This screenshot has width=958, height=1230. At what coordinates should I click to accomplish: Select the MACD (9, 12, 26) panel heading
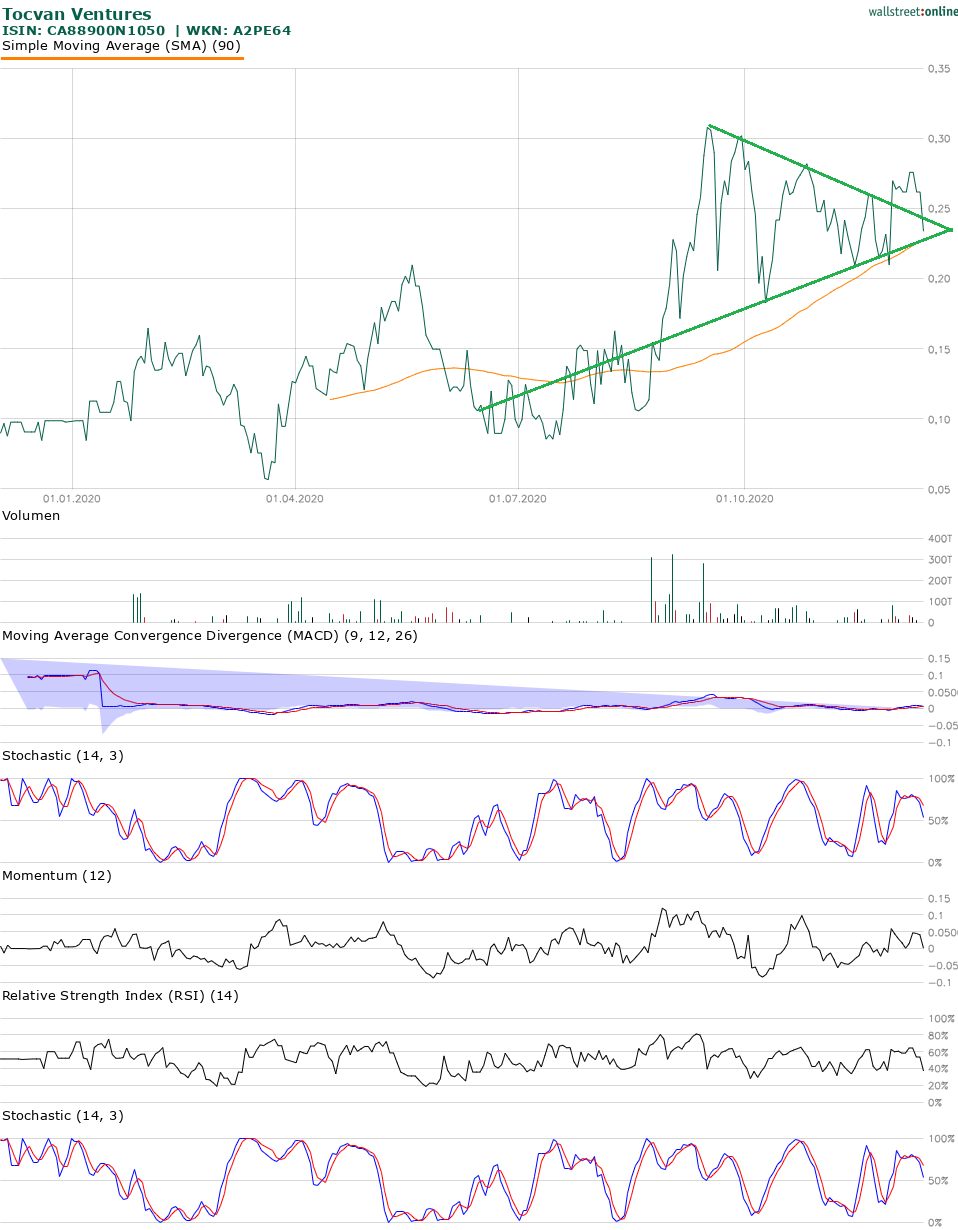click(210, 636)
